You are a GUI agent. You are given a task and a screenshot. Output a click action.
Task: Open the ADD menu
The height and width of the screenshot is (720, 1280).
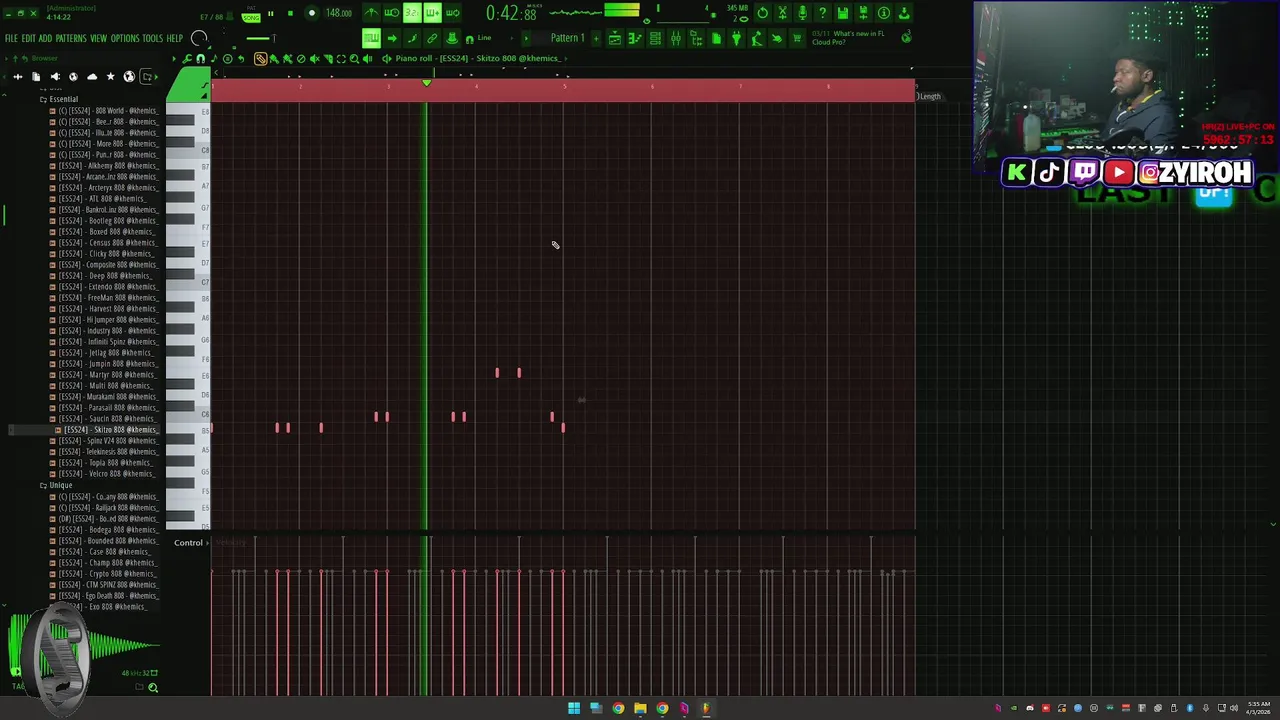pos(45,39)
